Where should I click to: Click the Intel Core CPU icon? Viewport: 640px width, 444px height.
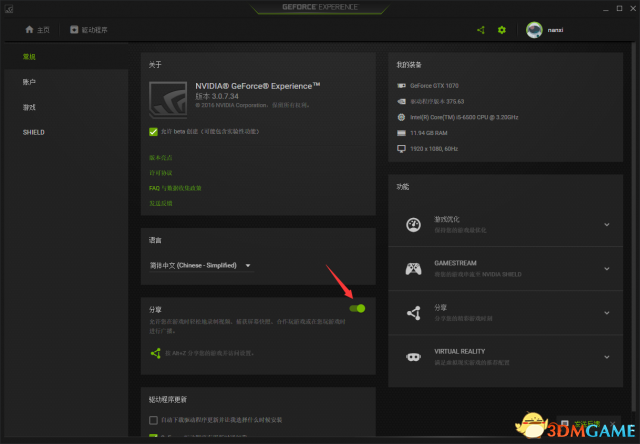point(401,117)
